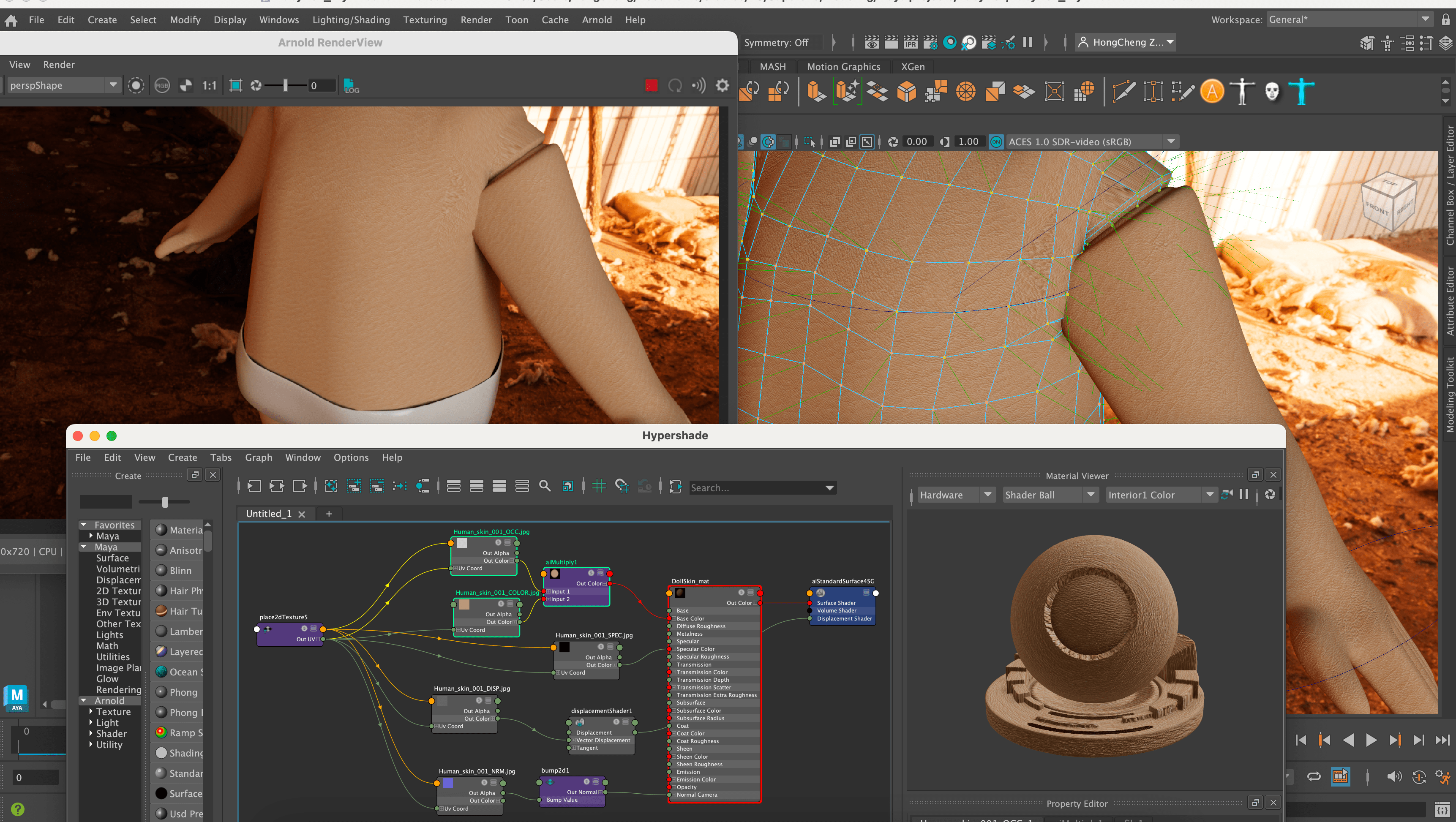This screenshot has height=822, width=1456.
Task: Pause interactive rendering with the II toolbar button
Action: coord(1027,42)
